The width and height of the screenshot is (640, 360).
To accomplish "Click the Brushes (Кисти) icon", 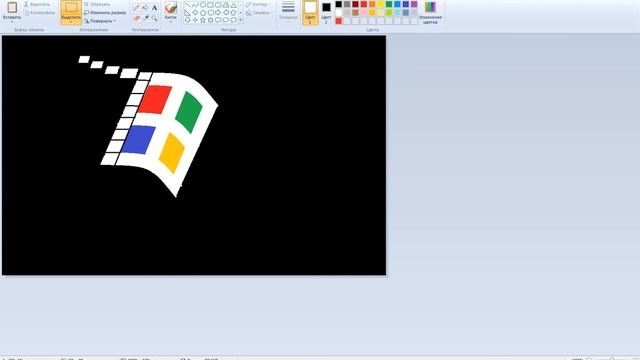I will pyautogui.click(x=171, y=7).
